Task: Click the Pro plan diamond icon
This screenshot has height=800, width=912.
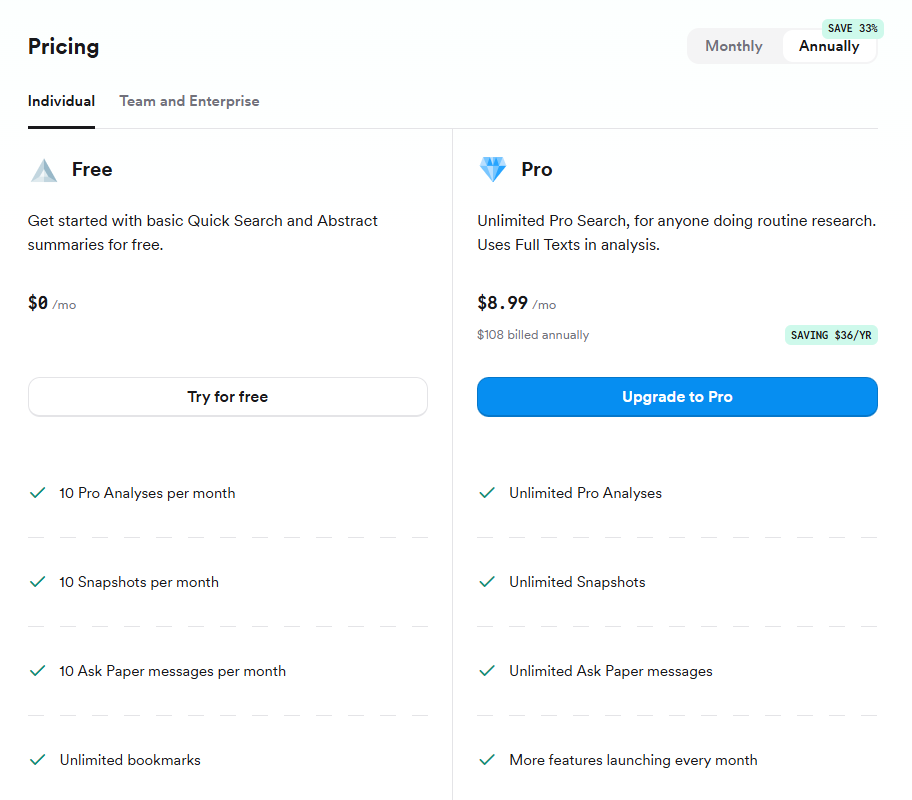Action: pos(493,169)
